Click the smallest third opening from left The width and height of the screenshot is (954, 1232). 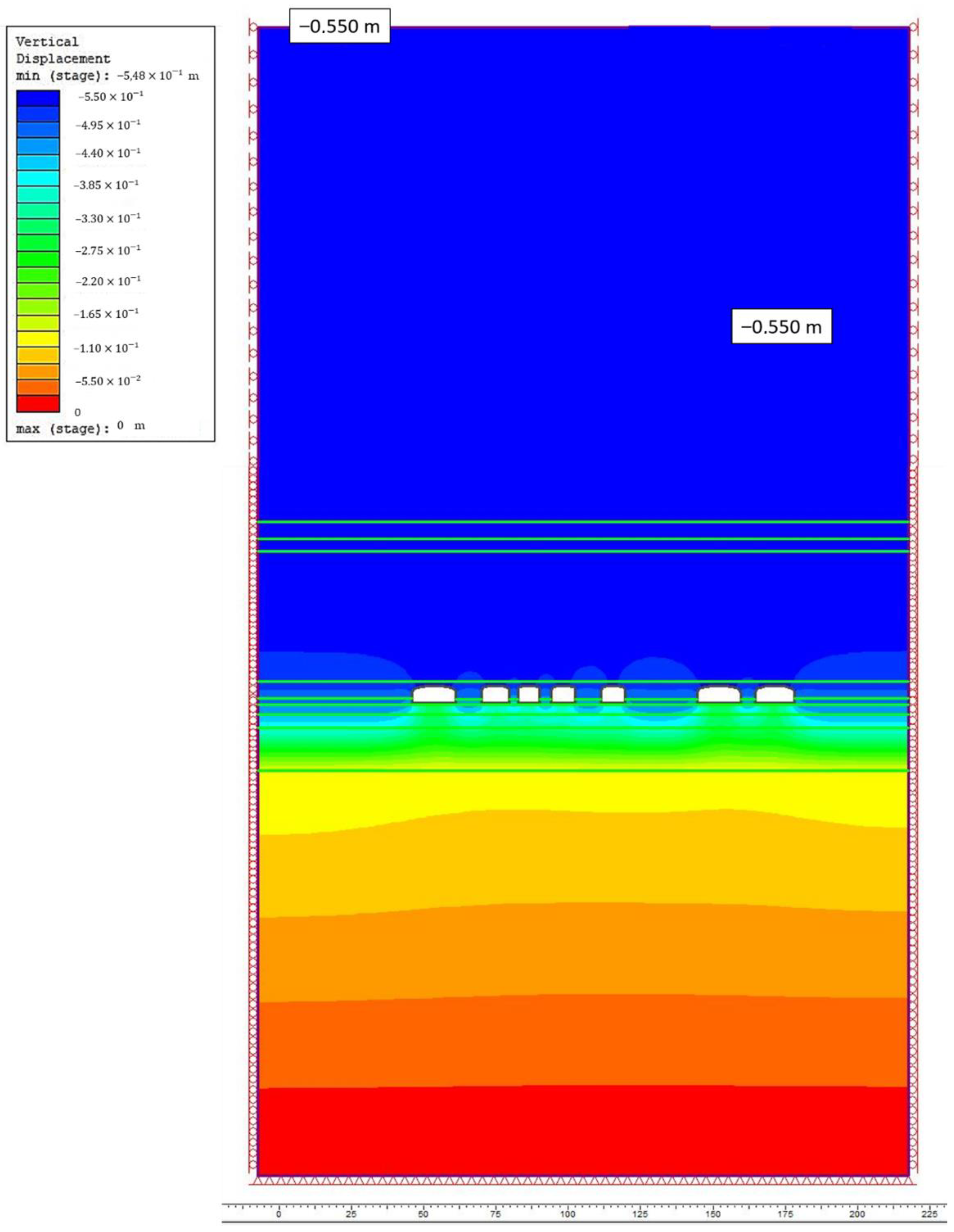point(528,694)
